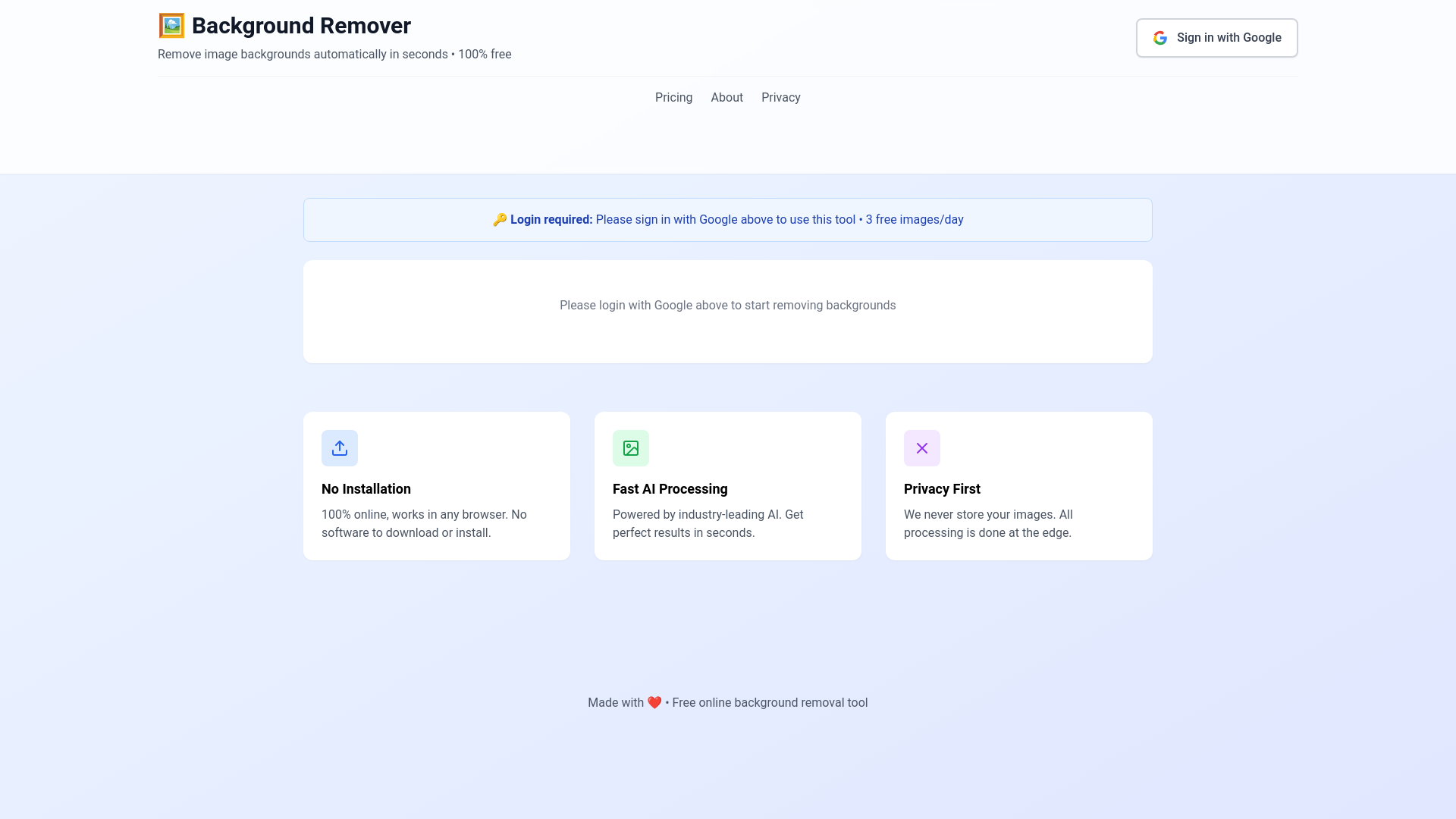Open the Pricing page link
Screen dimensions: 1456x819
click(x=673, y=97)
